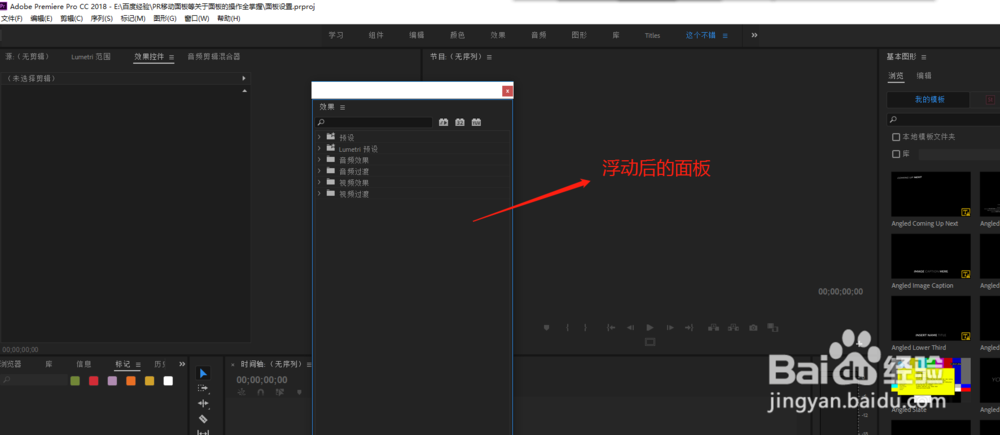The image size is (1000, 435).
Task: Open 基本图形 panel menu icon
Action: tap(923, 57)
